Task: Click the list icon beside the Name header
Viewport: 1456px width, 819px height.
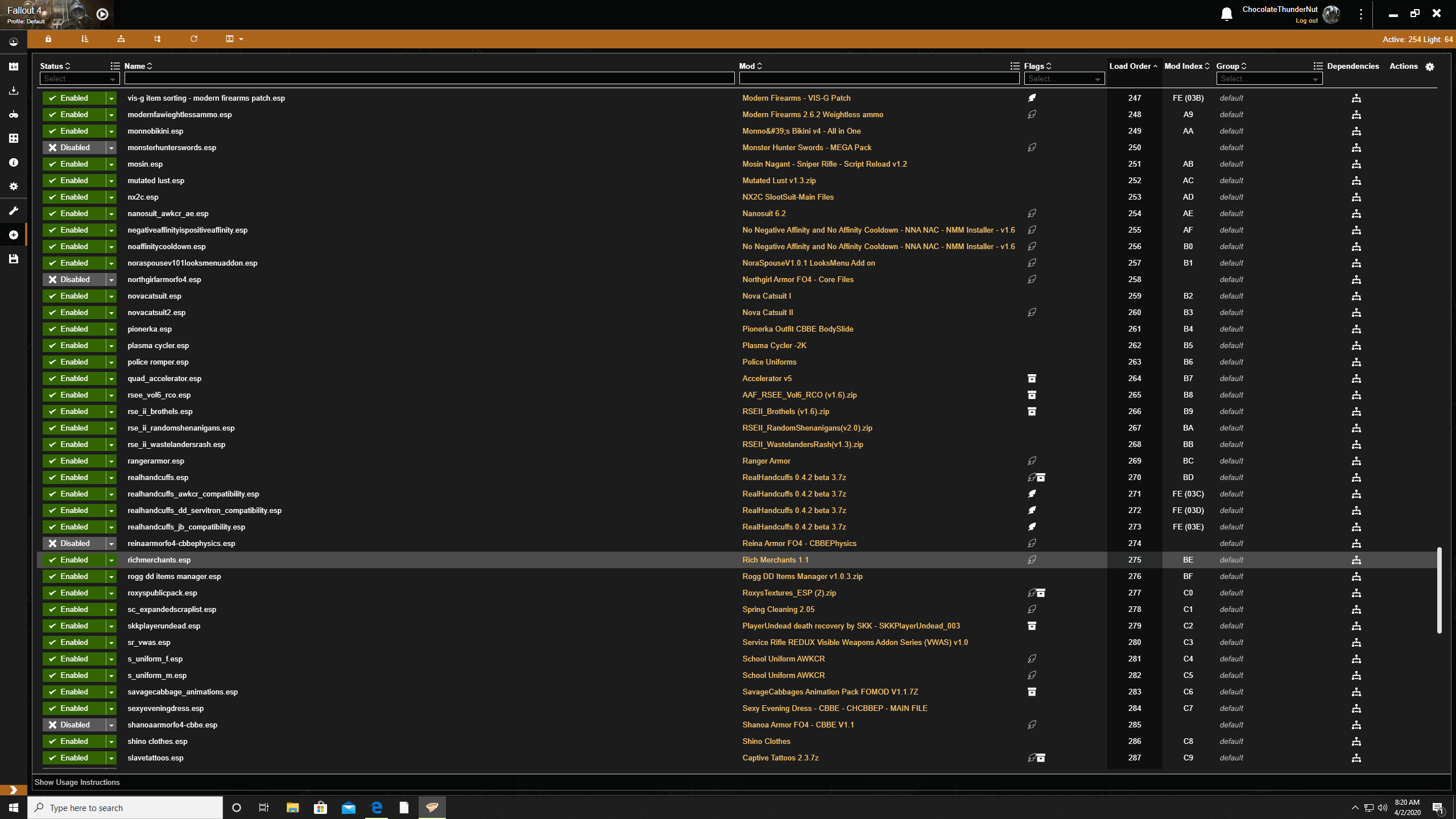Action: (x=115, y=66)
